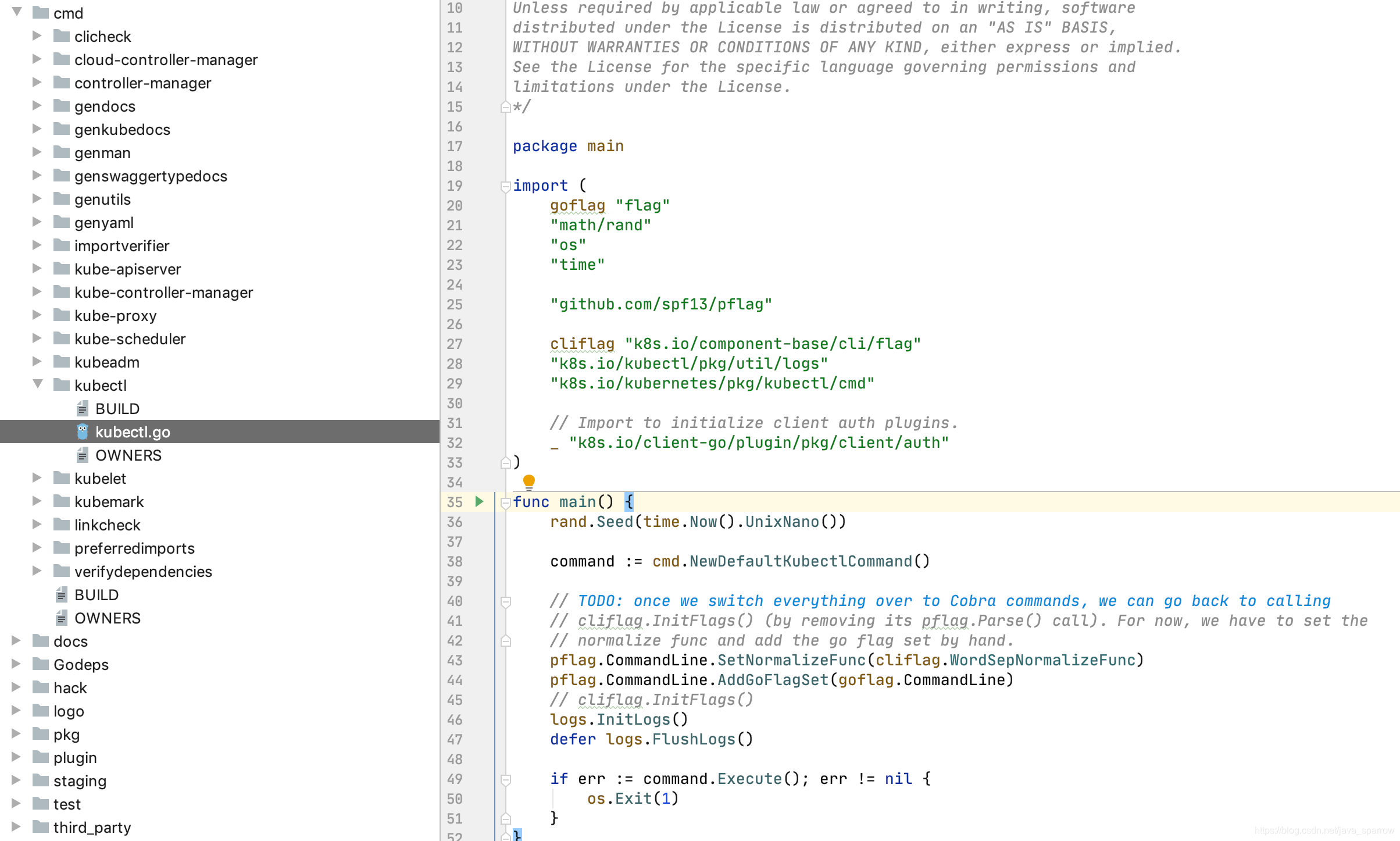1400x841 pixels.
Task: Select kube-proxy folder
Action: pyautogui.click(x=115, y=316)
